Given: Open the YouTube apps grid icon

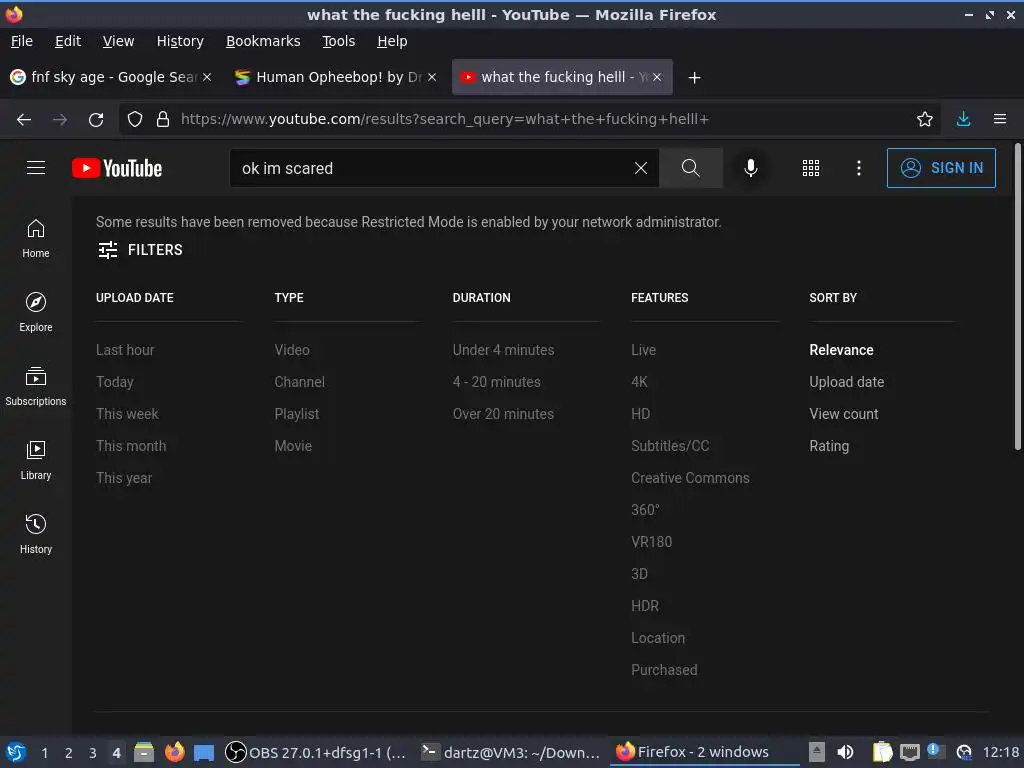Looking at the screenshot, I should click(810, 168).
